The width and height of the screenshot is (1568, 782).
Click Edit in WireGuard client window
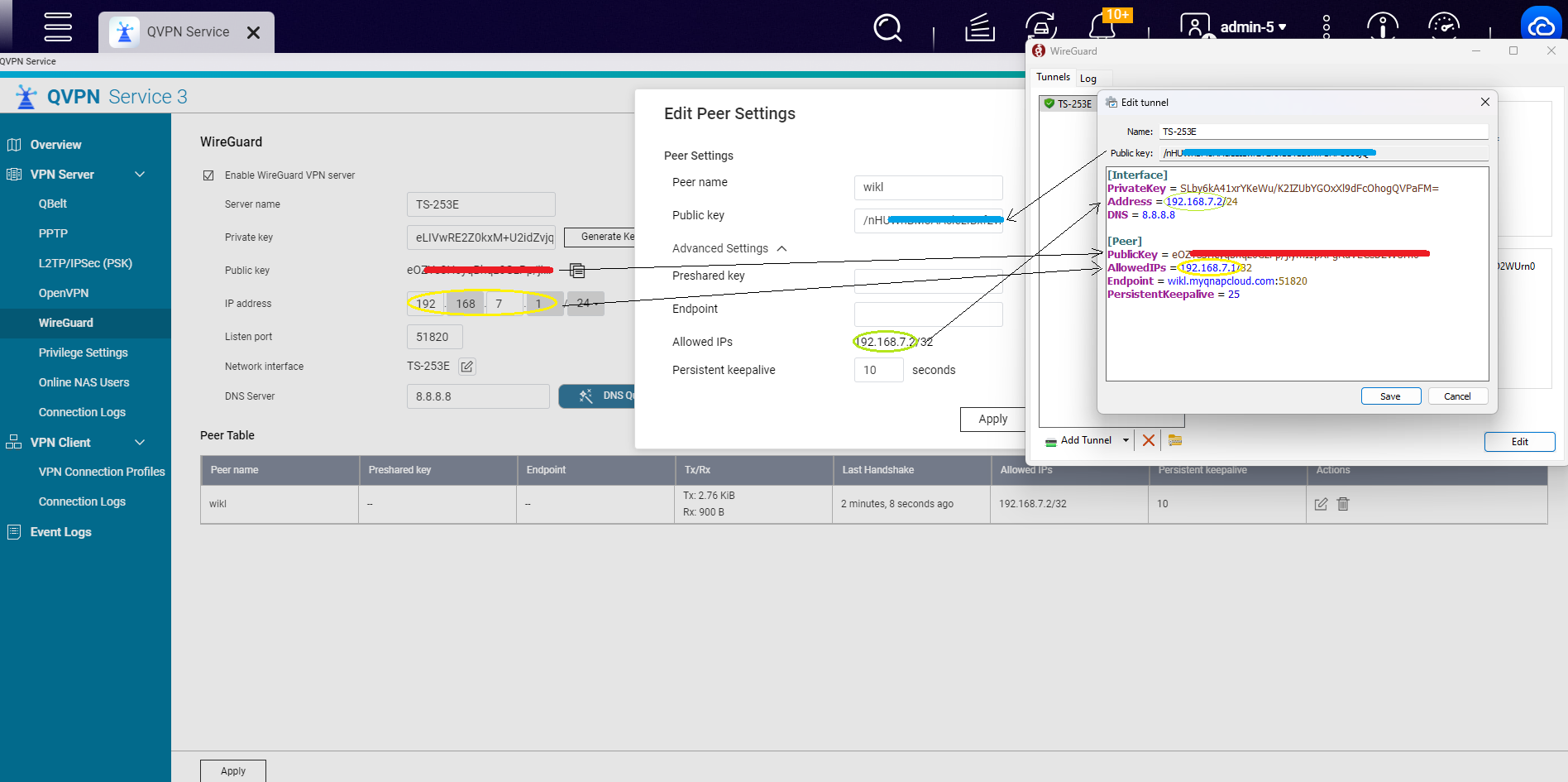point(1519,442)
